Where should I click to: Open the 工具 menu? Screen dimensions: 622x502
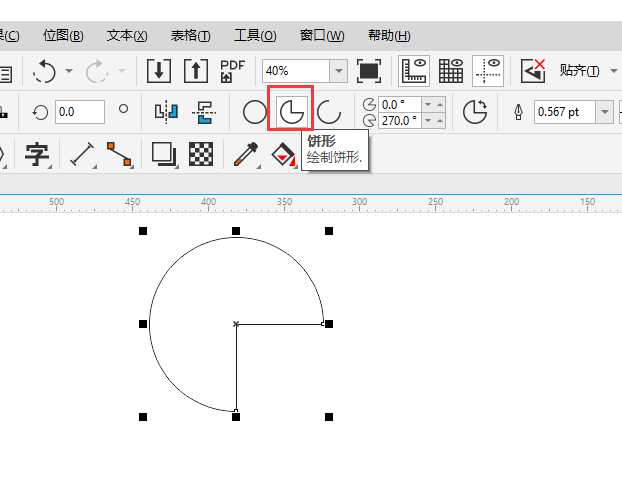254,35
